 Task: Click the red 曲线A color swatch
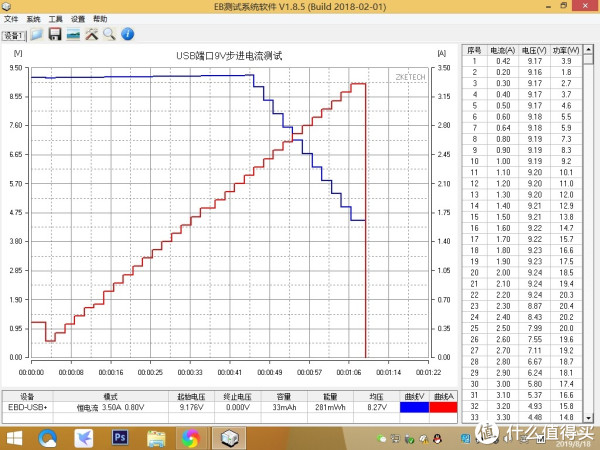click(442, 407)
